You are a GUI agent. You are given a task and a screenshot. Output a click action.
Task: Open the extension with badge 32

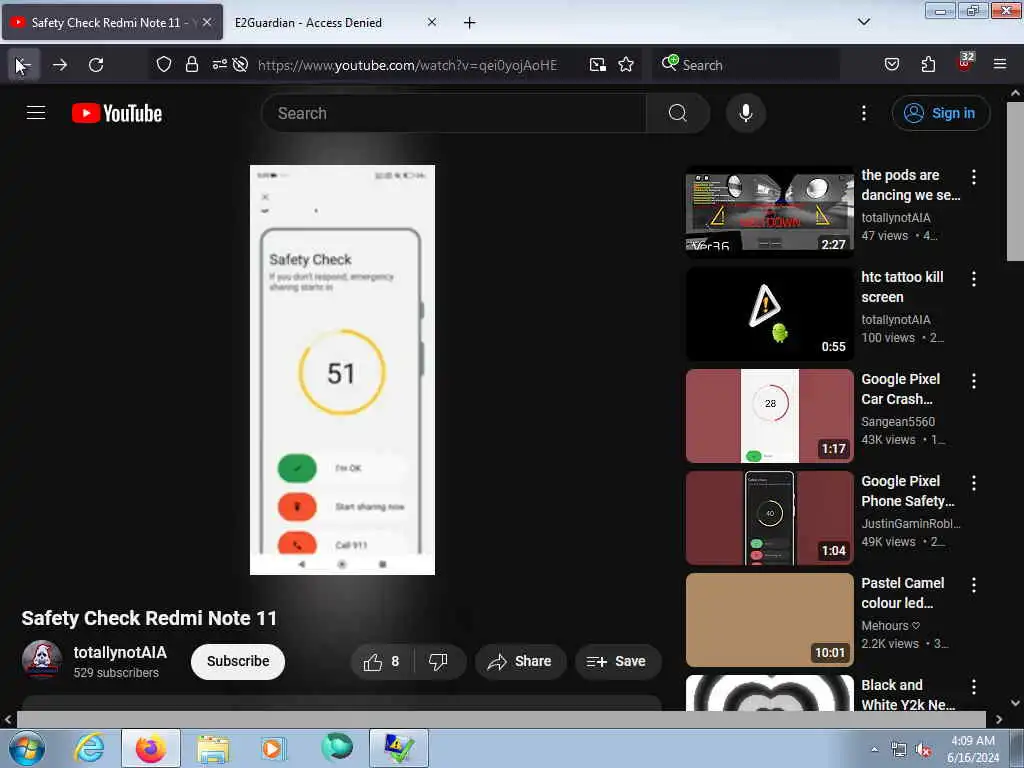click(966, 63)
